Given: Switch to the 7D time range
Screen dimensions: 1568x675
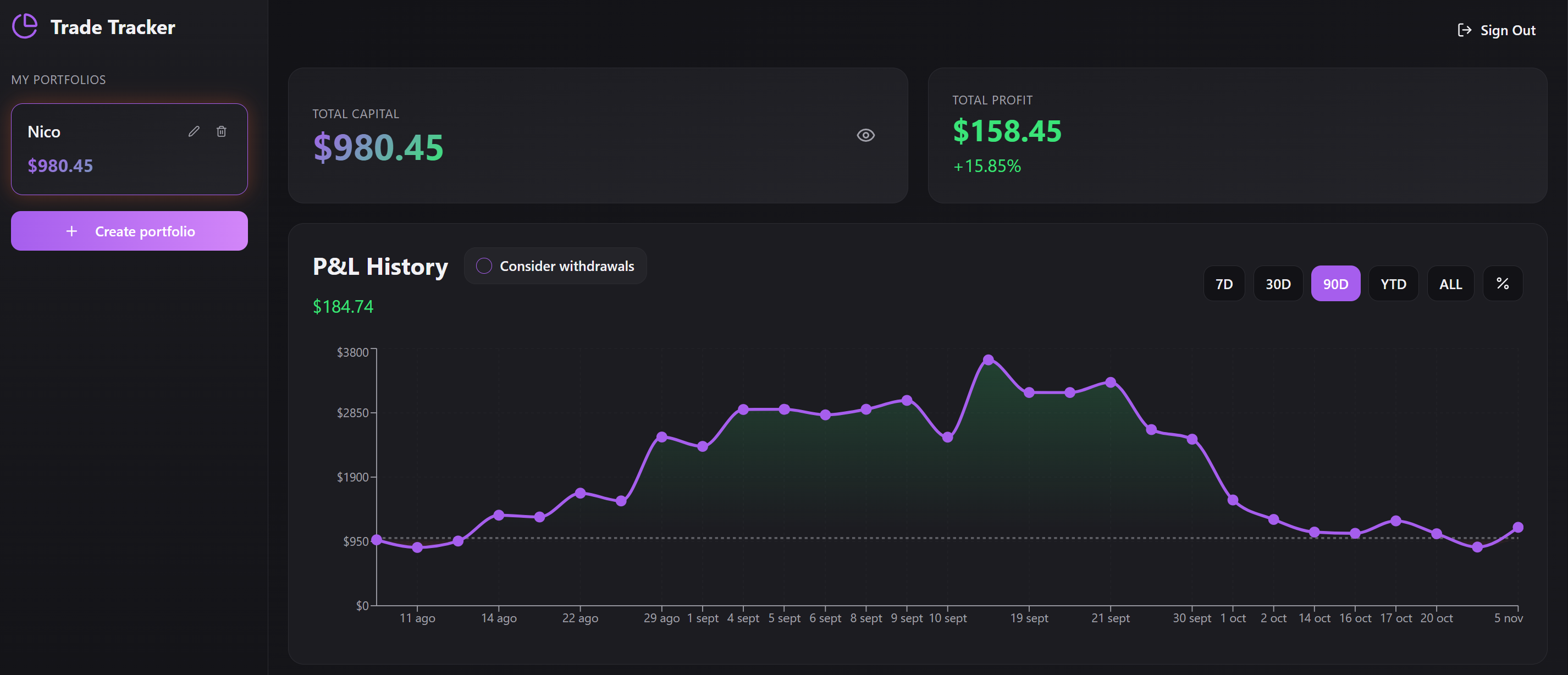Looking at the screenshot, I should [1224, 283].
